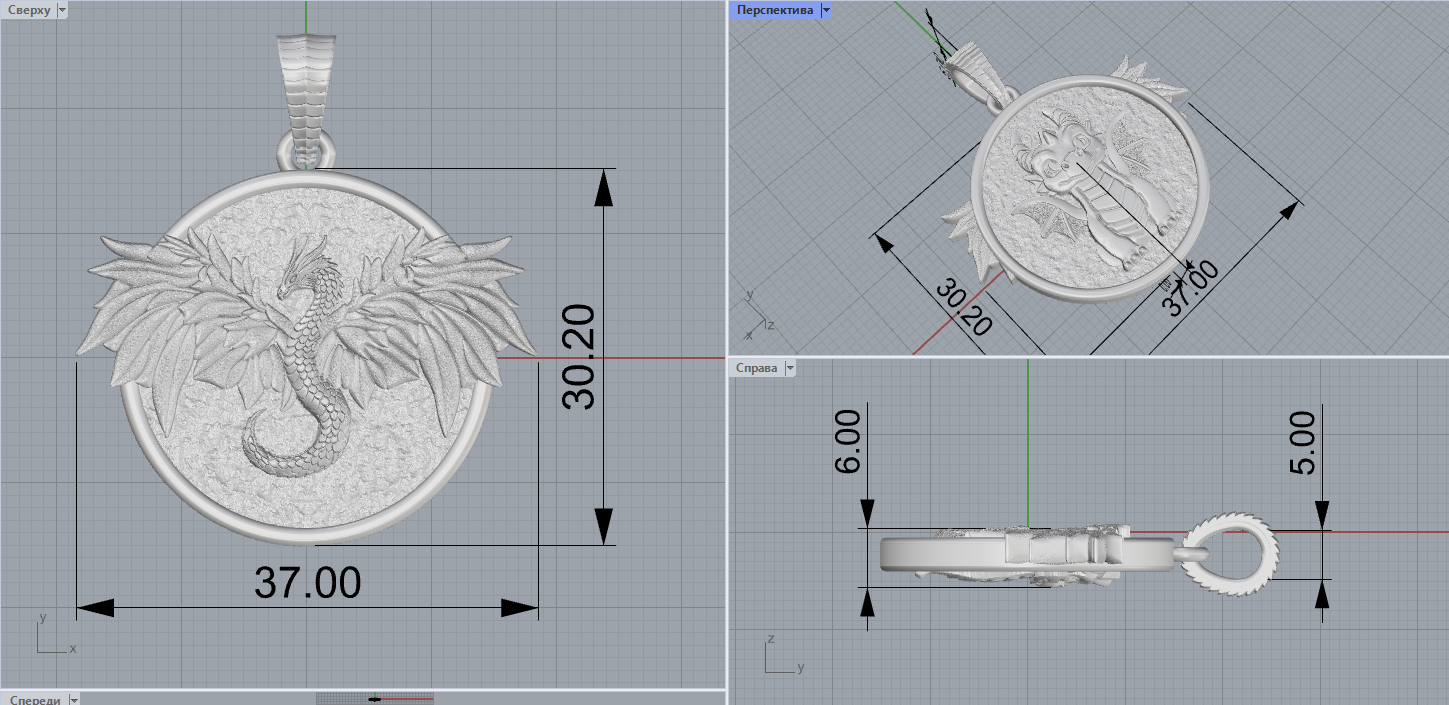The image size is (1449, 705).
Task: Open the Спереди viewport dropdown arrow
Action: [74, 700]
